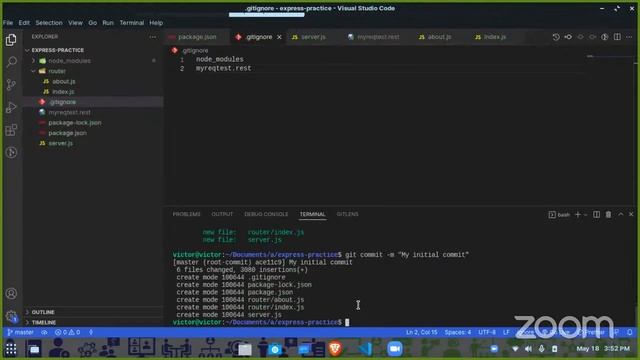Open the Selection menu
The width and height of the screenshot is (640, 360).
click(49, 23)
